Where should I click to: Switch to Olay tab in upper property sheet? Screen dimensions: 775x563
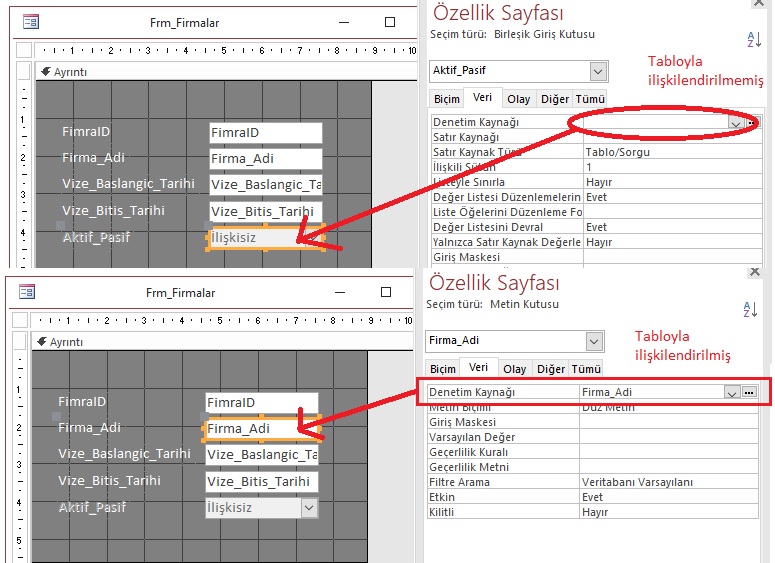tap(518, 99)
